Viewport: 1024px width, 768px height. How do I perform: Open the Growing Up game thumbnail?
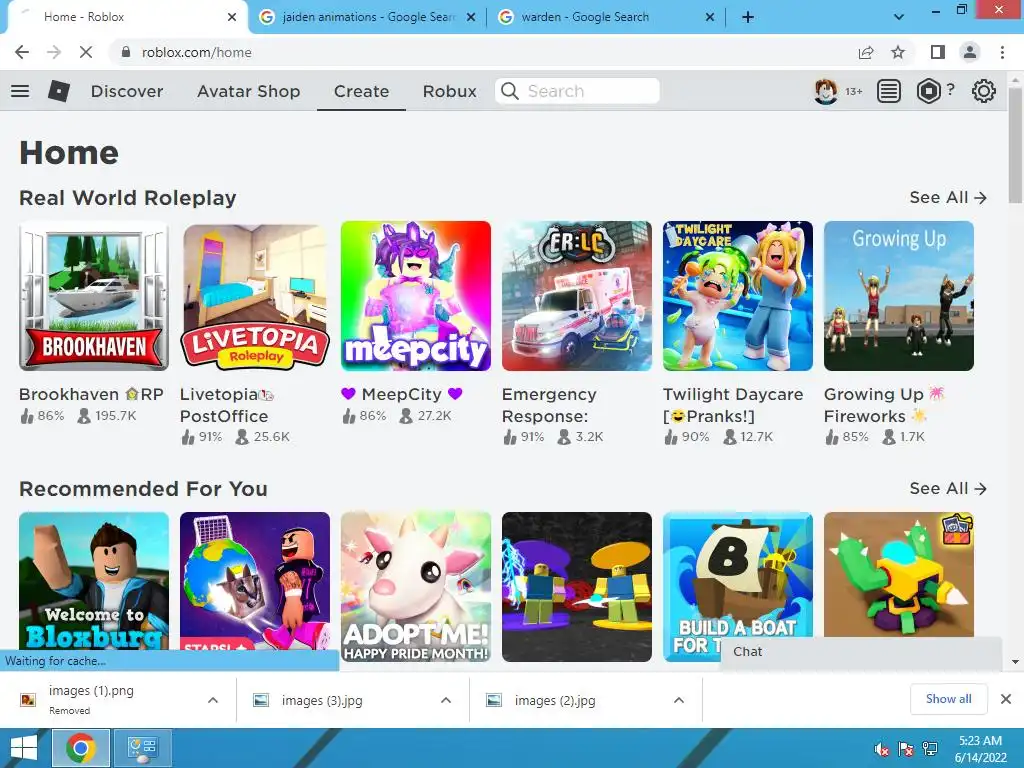coord(899,296)
